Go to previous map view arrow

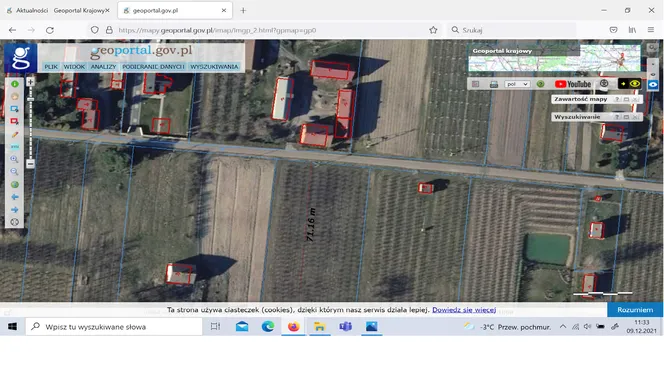click(x=14, y=197)
